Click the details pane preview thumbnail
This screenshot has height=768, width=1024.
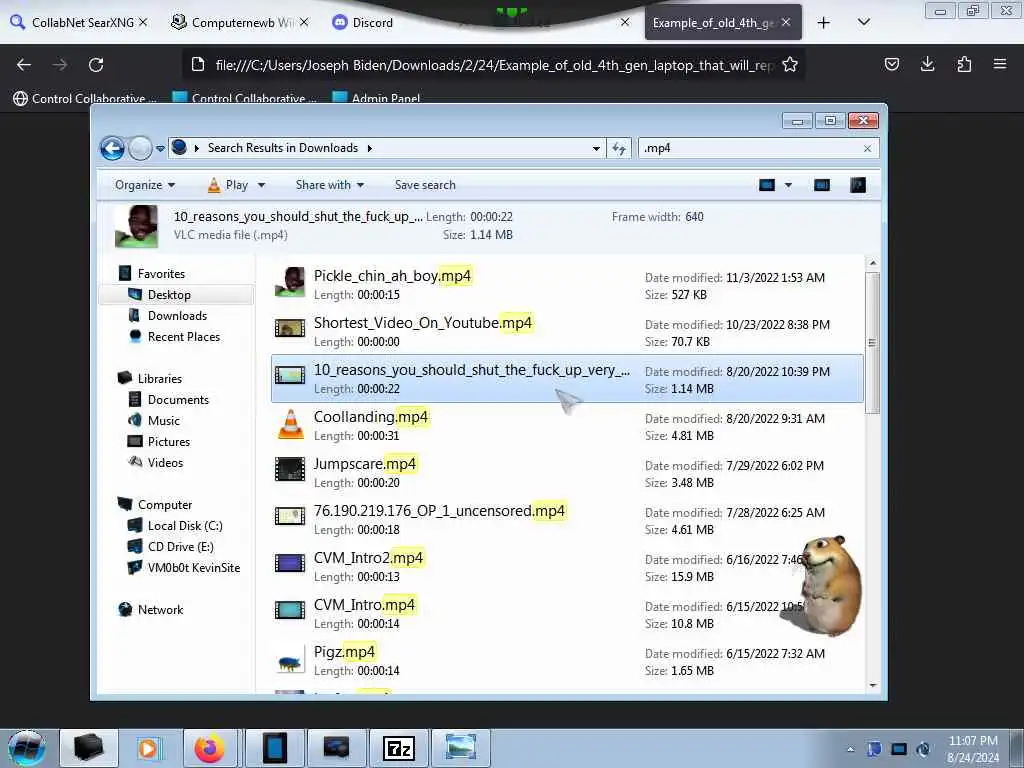(x=136, y=226)
